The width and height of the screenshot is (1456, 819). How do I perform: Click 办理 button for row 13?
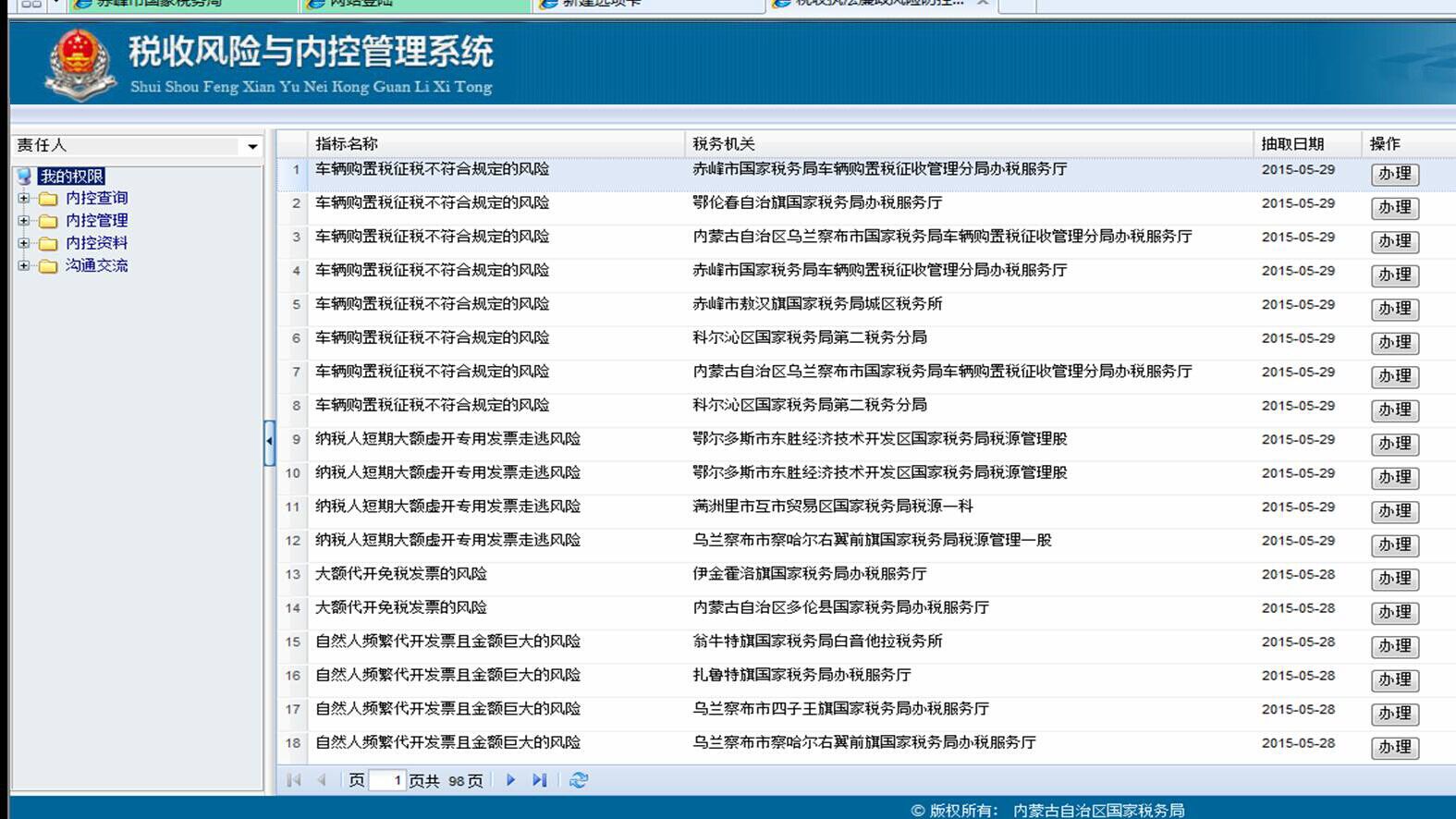1394,579
